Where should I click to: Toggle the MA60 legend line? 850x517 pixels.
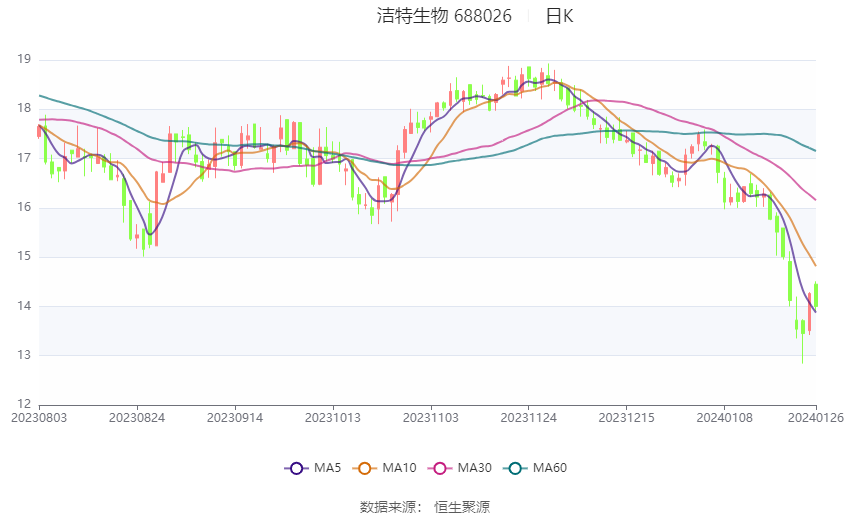(x=535, y=468)
